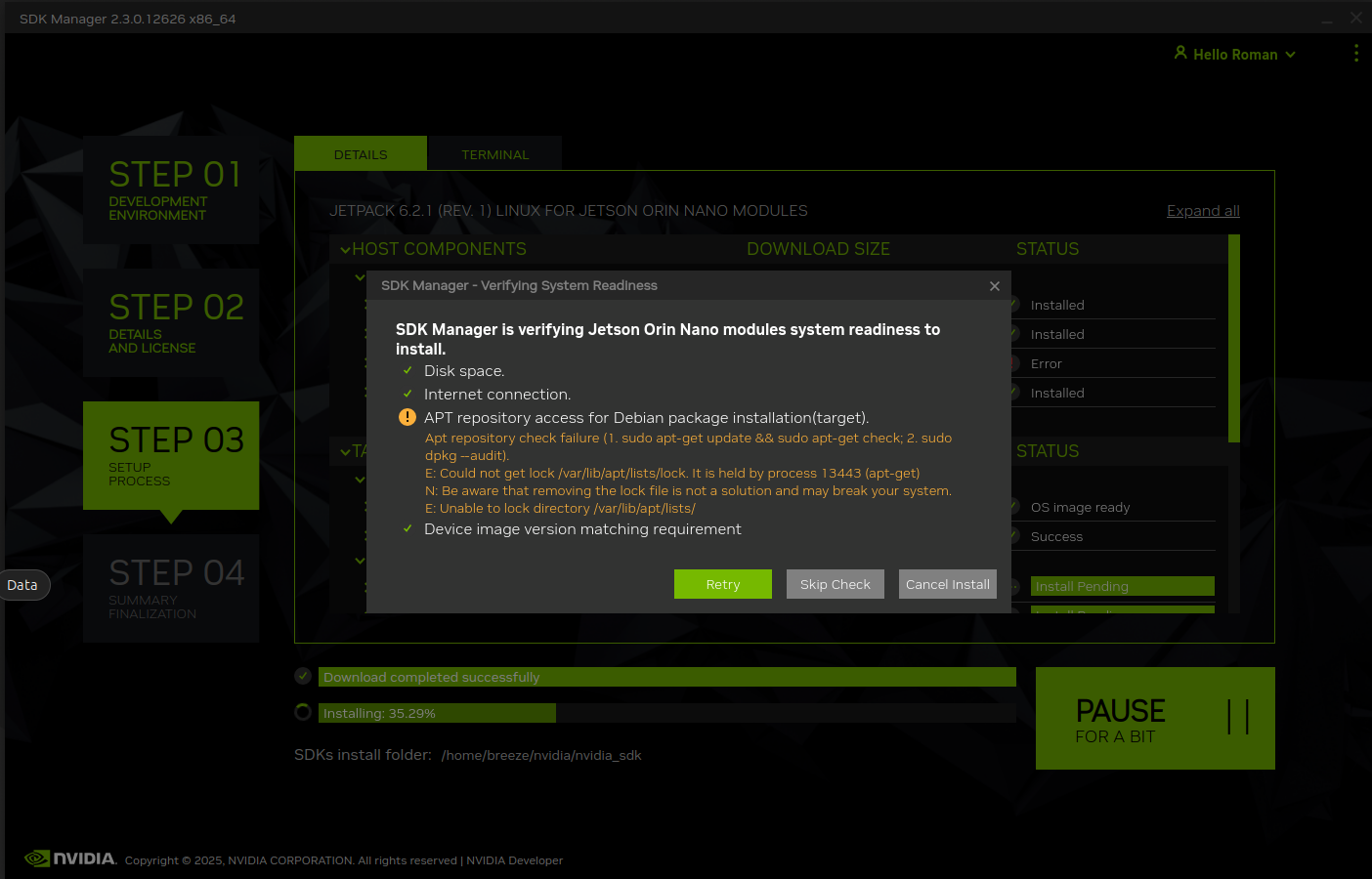
Task: Click the Expand all link
Action: (1202, 211)
